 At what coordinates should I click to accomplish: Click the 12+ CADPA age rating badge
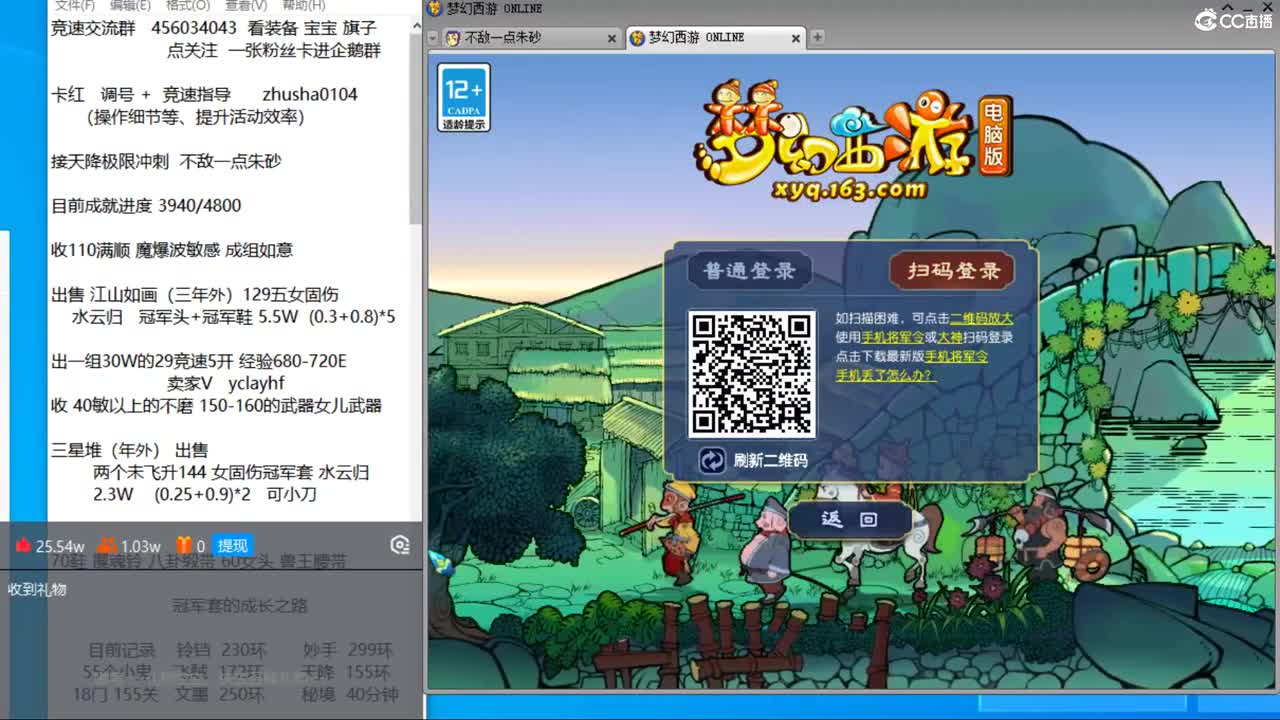[x=464, y=98]
